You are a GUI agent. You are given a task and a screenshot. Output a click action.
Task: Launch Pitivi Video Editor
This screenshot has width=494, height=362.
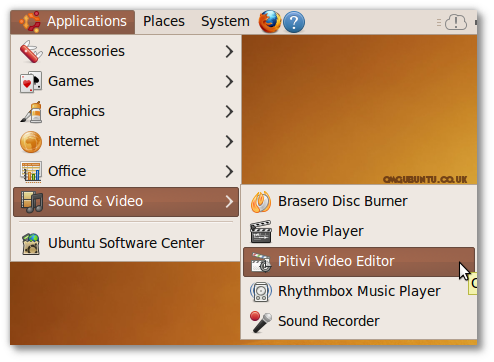point(359,262)
